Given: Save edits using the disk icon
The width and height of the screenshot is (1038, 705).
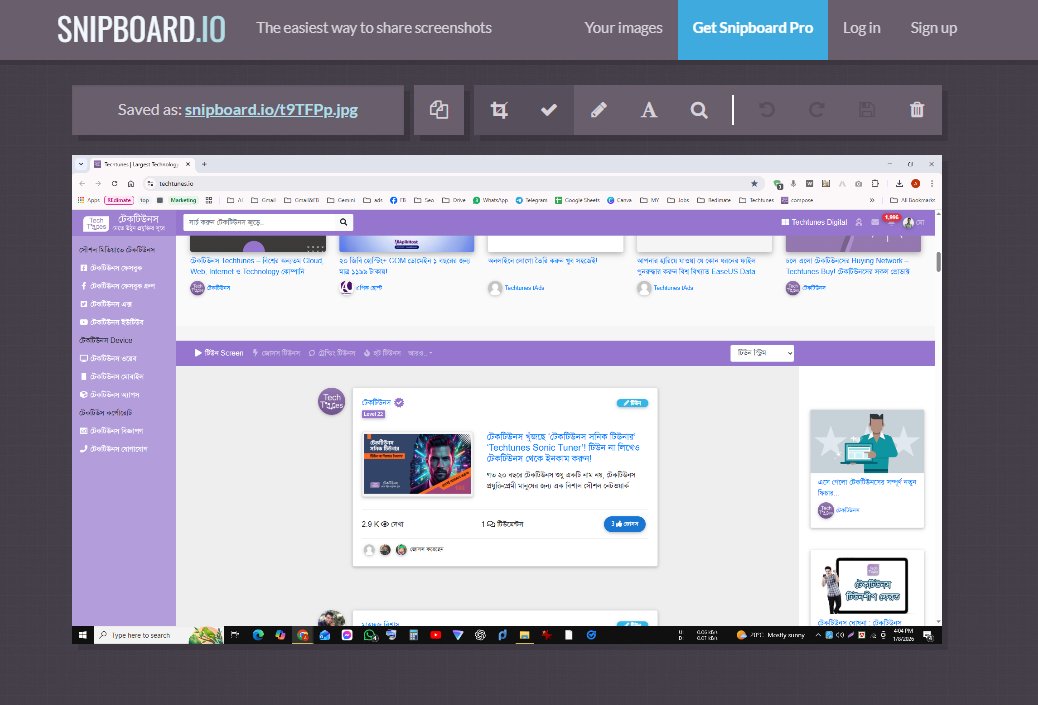Looking at the screenshot, I should click(x=866, y=110).
